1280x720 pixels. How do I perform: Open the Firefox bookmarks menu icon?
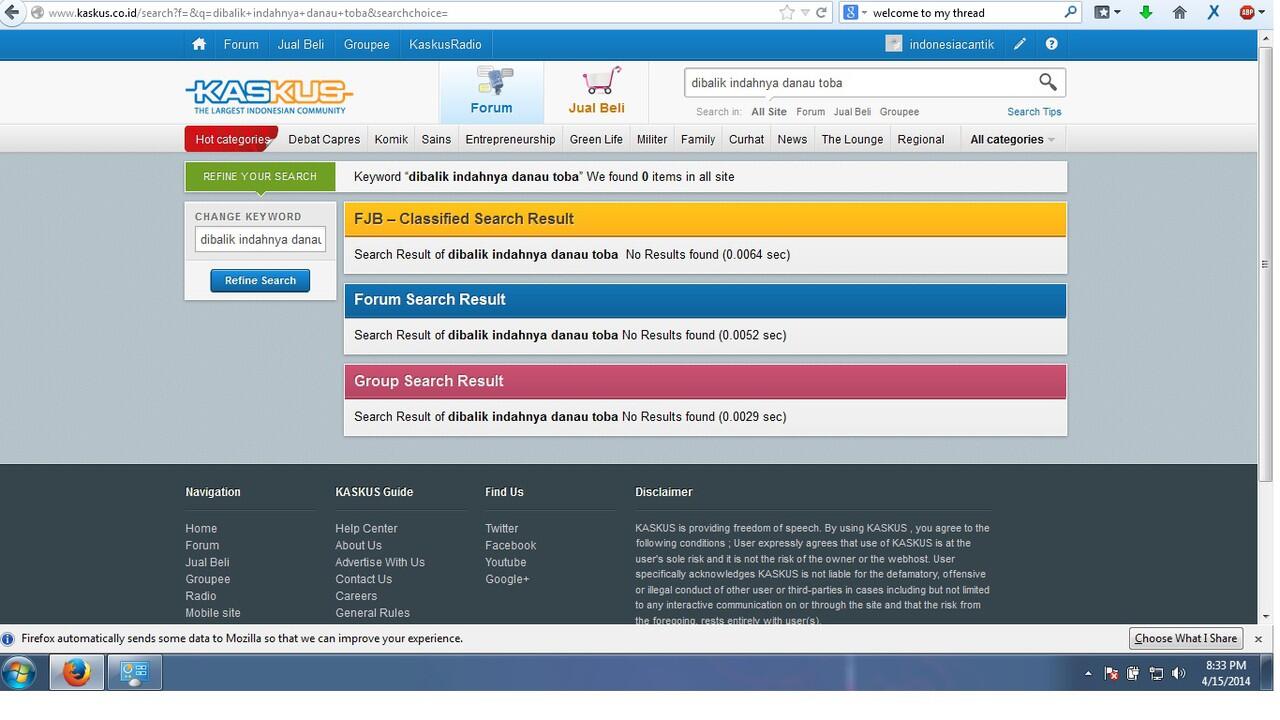pos(1102,12)
